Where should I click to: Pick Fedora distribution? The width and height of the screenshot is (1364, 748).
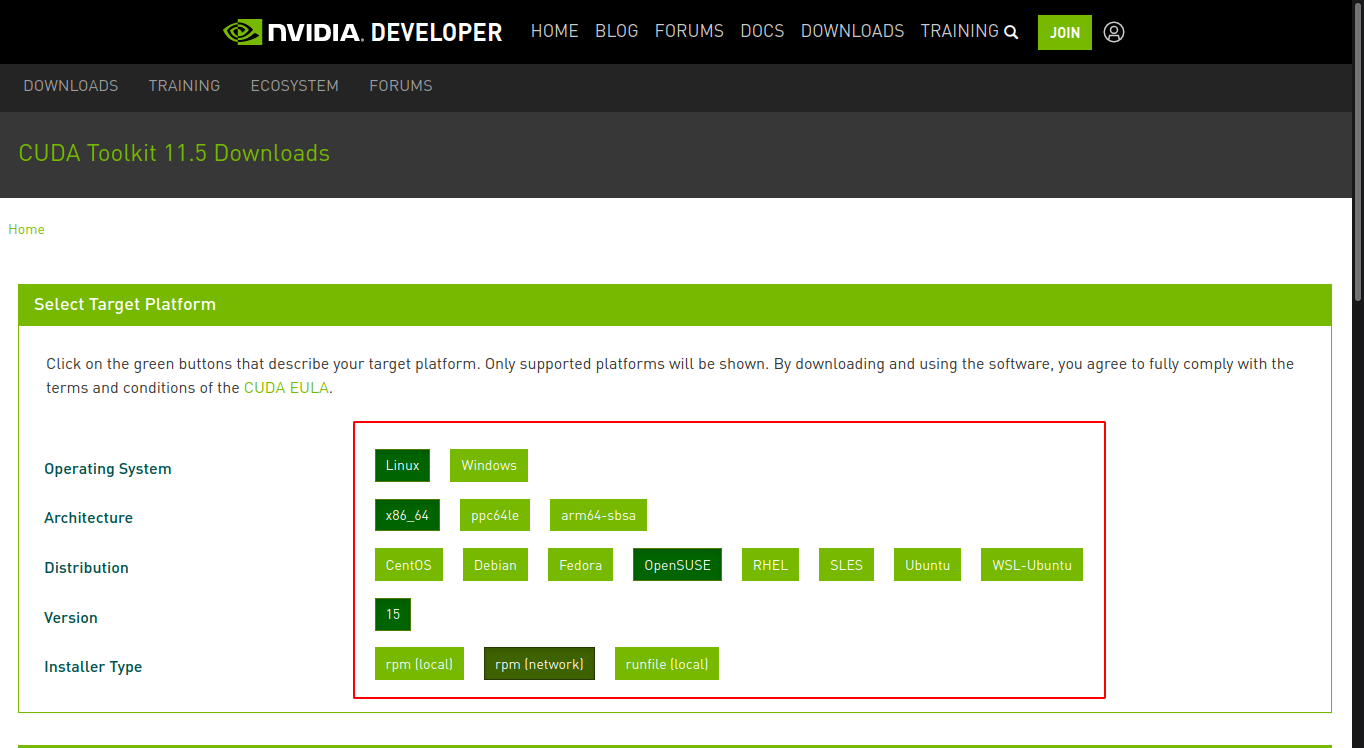[580, 565]
